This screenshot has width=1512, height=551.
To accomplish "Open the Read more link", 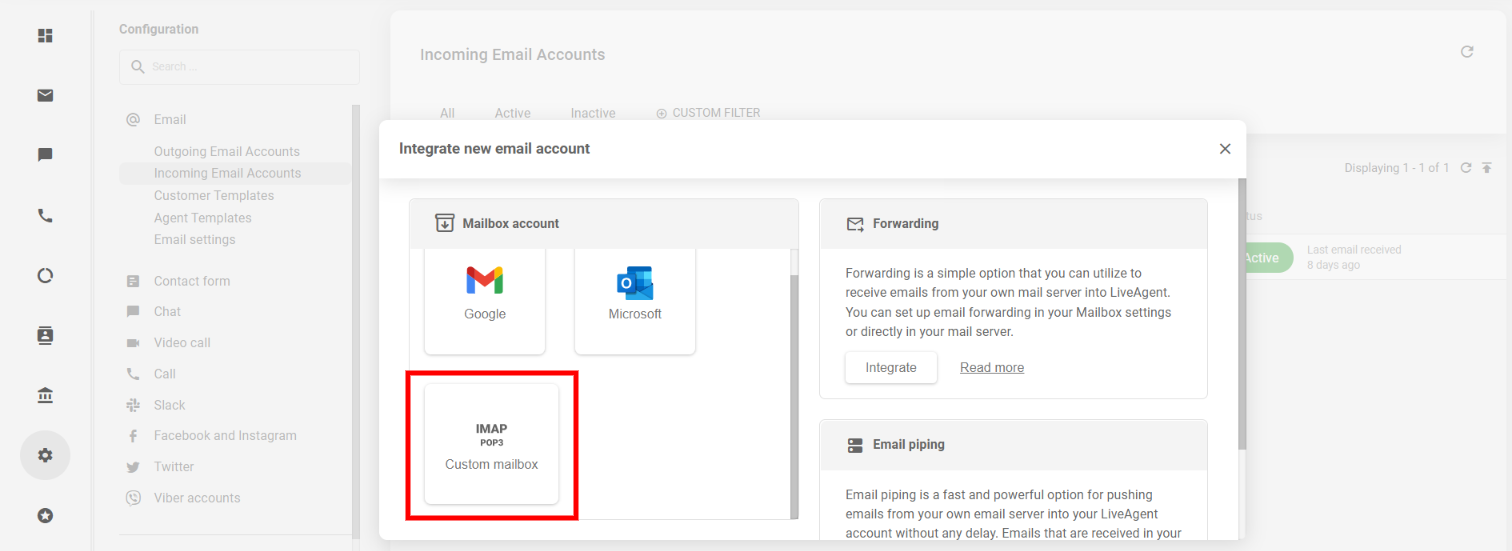I will coord(991,367).
